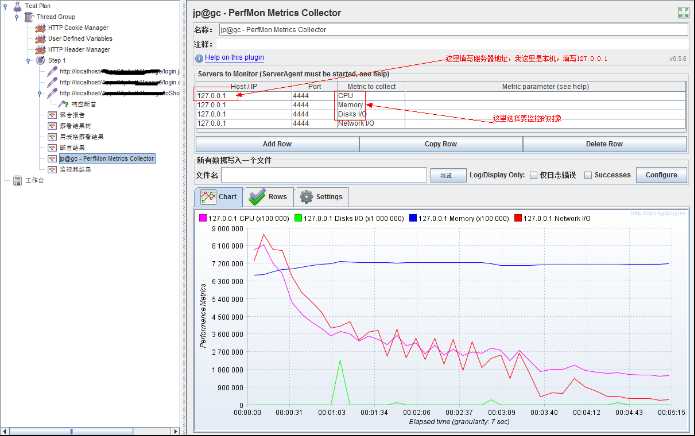Click the Add Row button
This screenshot has width=695, height=436.
point(277,144)
